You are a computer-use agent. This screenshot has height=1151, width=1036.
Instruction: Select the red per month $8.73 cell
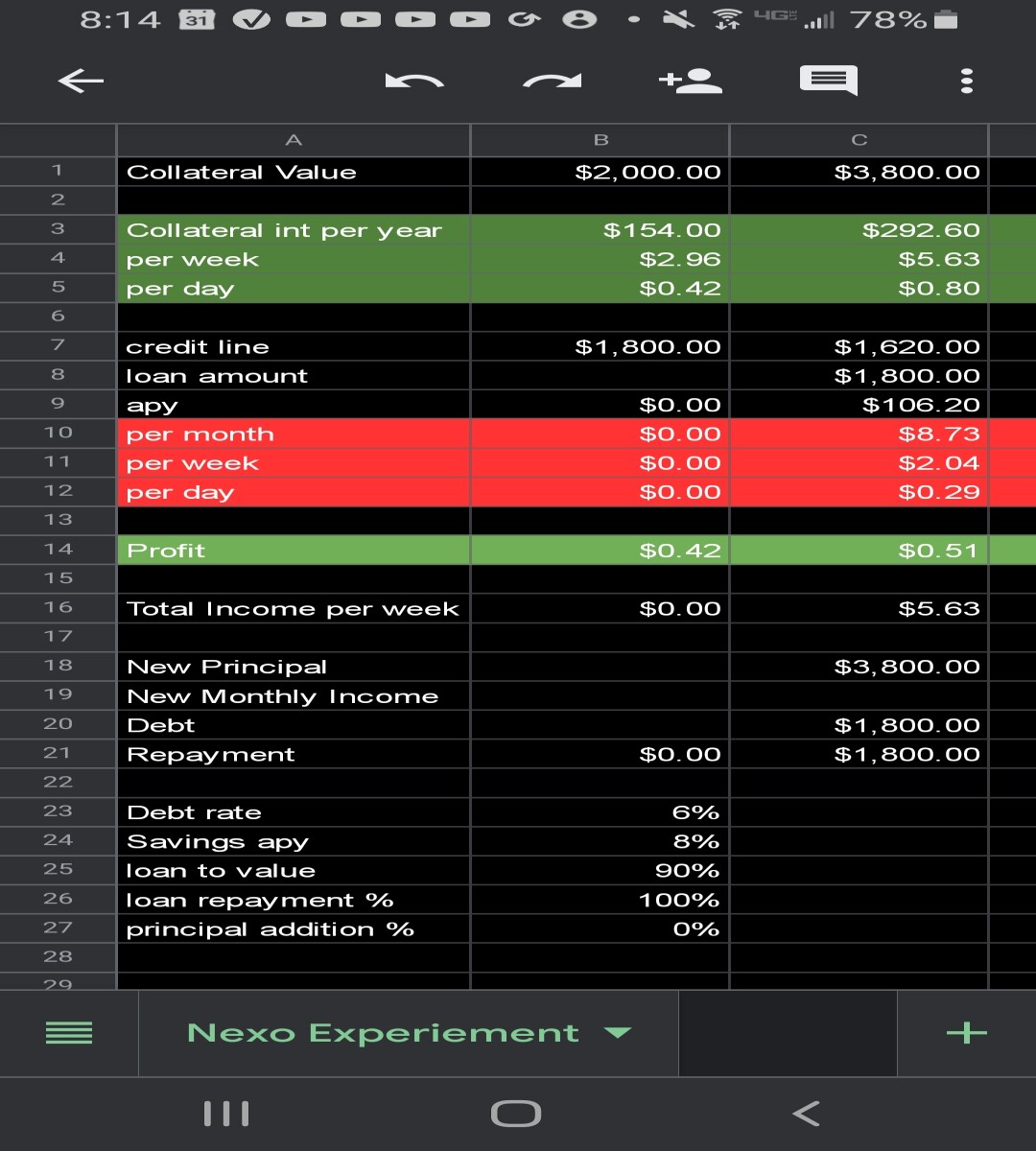click(859, 434)
